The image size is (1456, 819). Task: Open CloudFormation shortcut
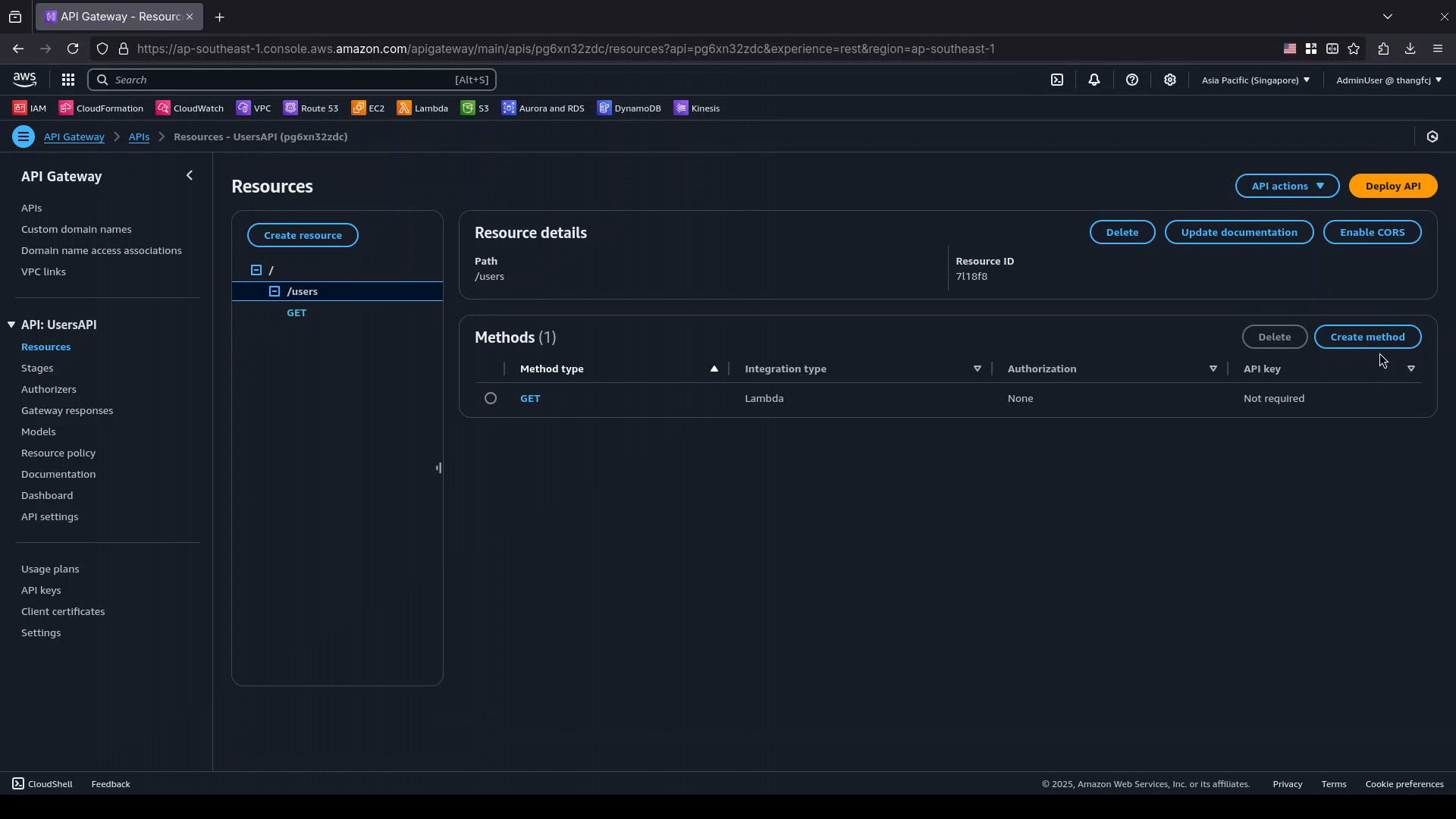tap(101, 108)
